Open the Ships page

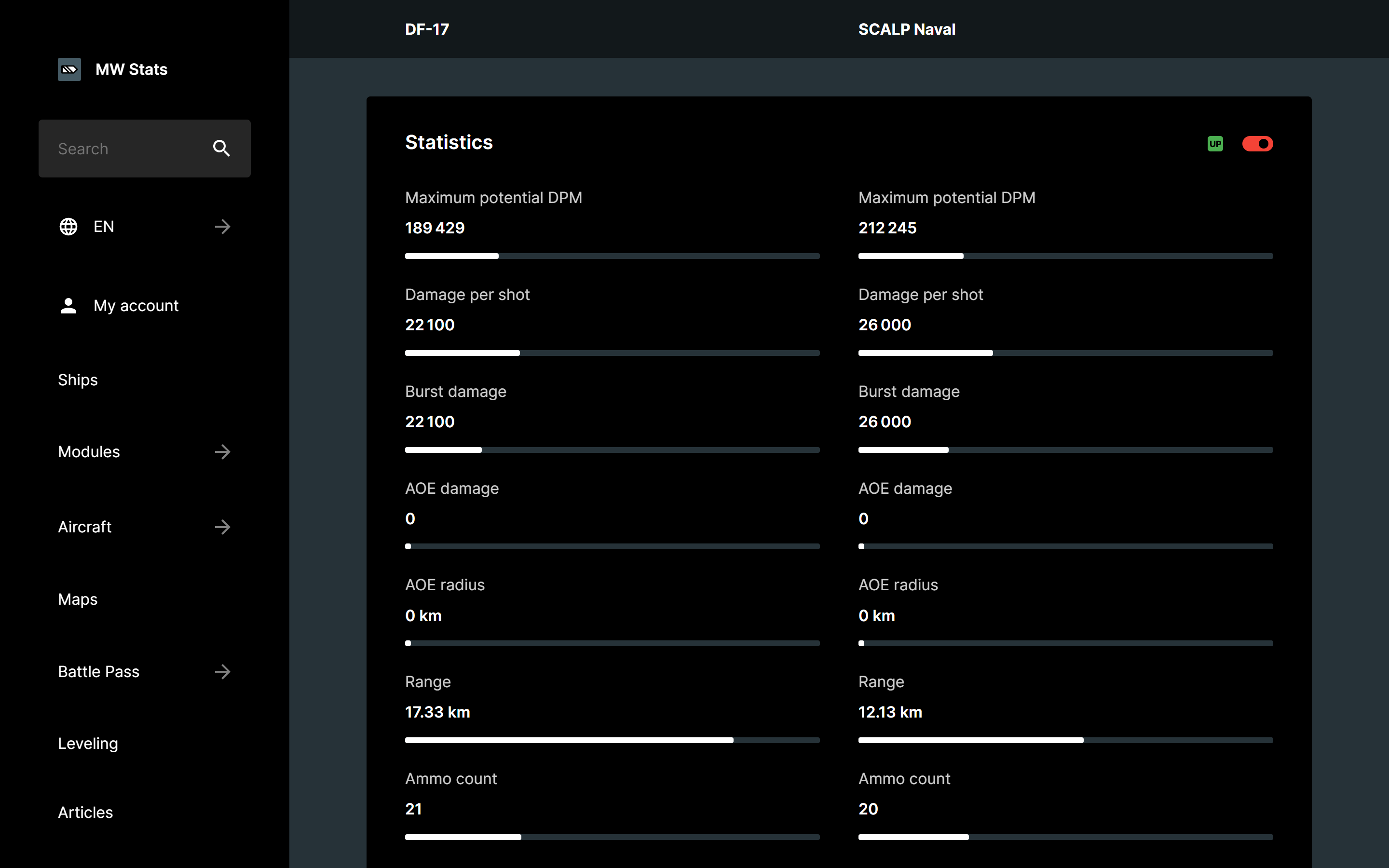[x=78, y=380]
